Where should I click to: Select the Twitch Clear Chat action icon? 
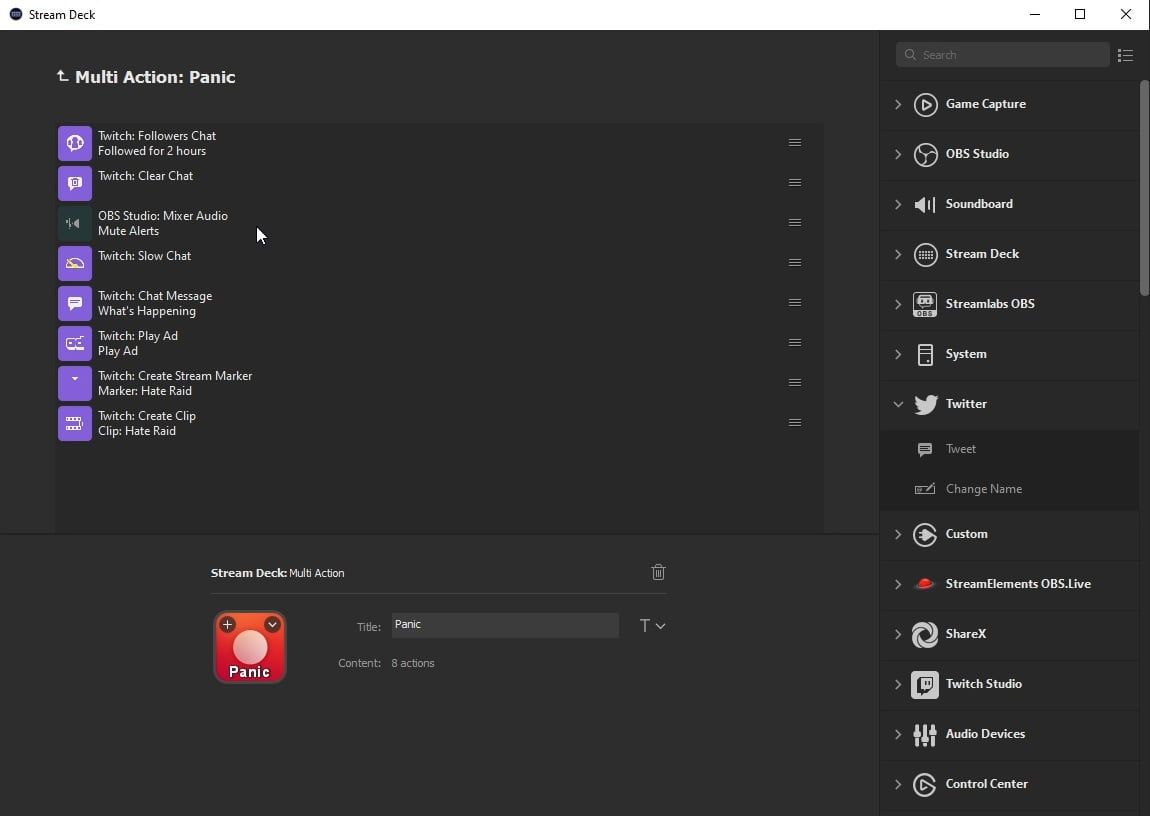point(75,183)
